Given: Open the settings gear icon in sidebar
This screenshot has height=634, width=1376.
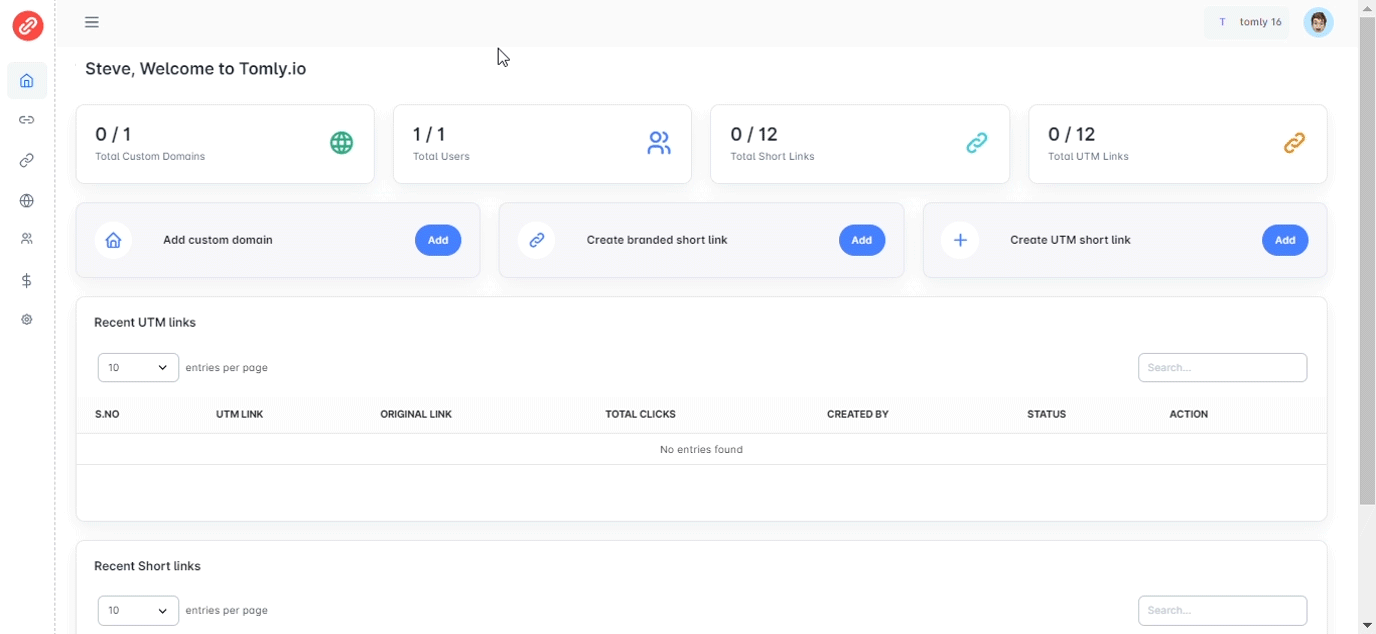Looking at the screenshot, I should (27, 319).
